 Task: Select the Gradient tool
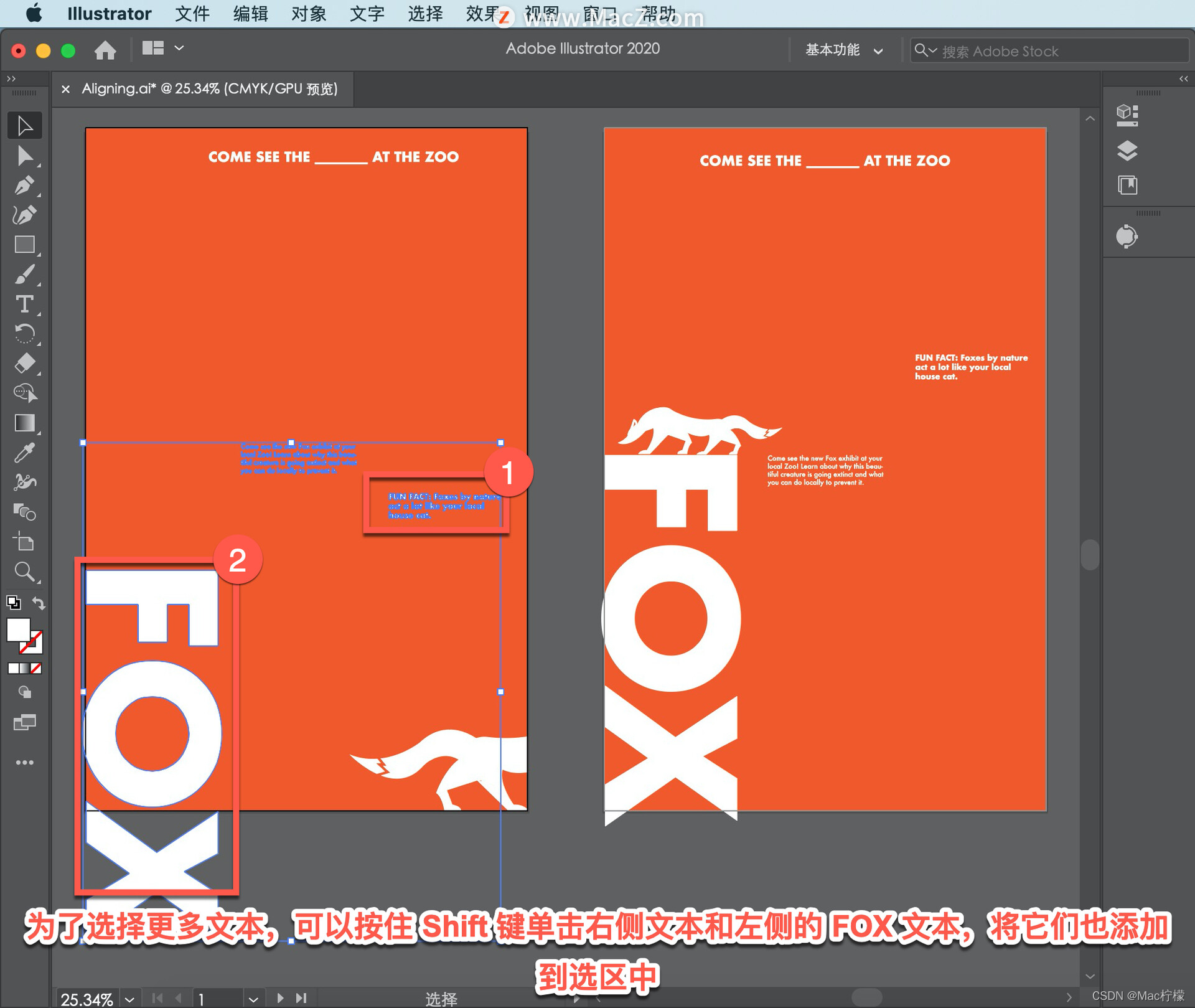[x=24, y=423]
